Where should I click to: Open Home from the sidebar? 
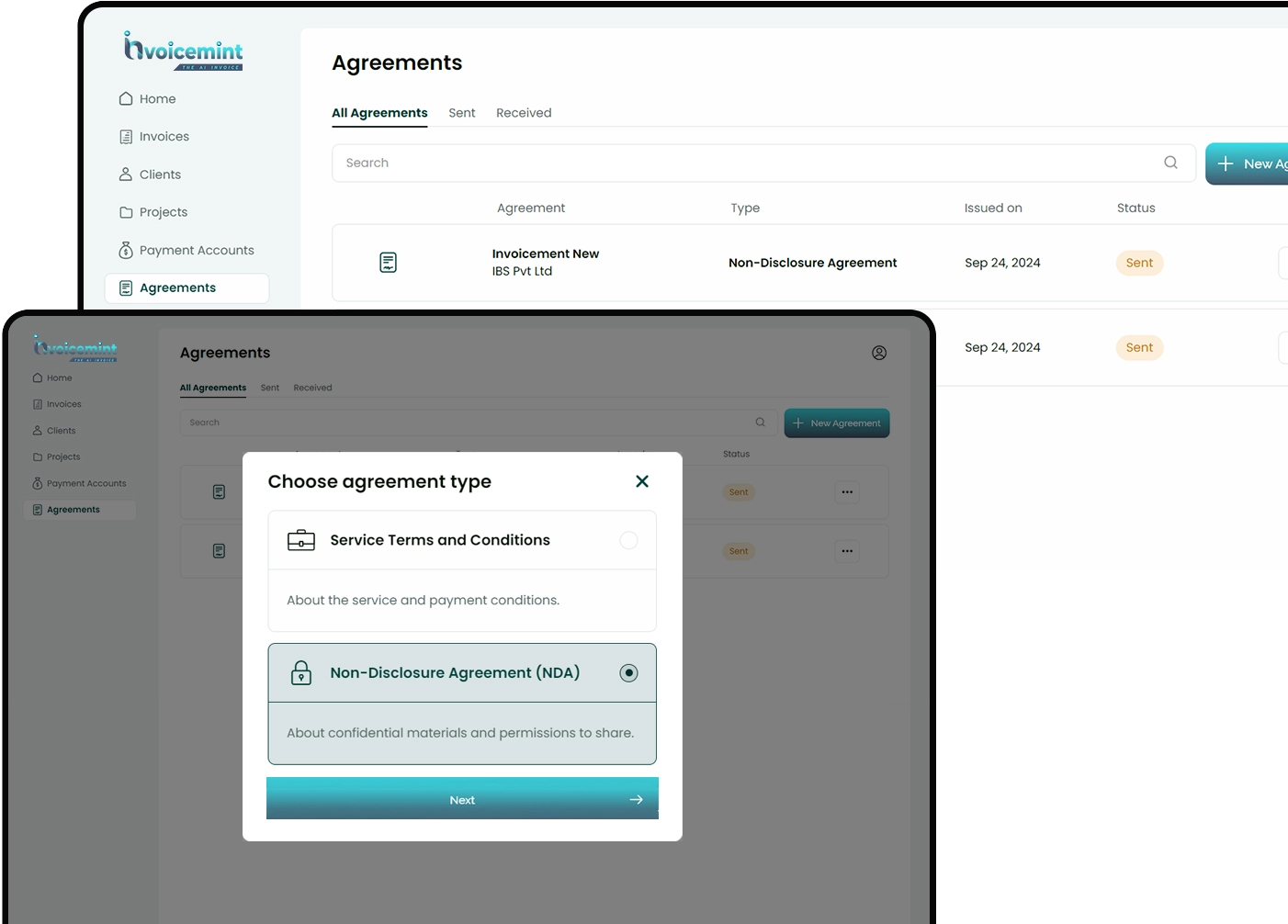156,98
